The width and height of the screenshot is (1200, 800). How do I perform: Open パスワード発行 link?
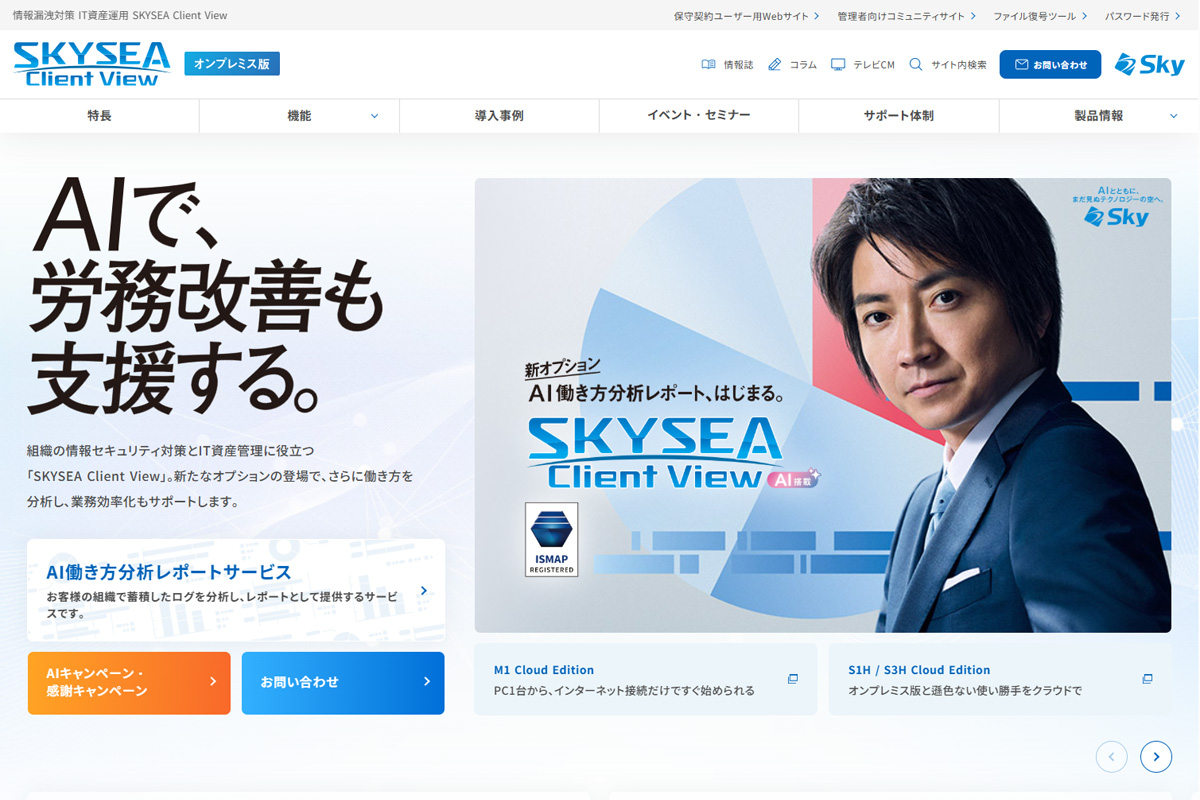point(1144,16)
